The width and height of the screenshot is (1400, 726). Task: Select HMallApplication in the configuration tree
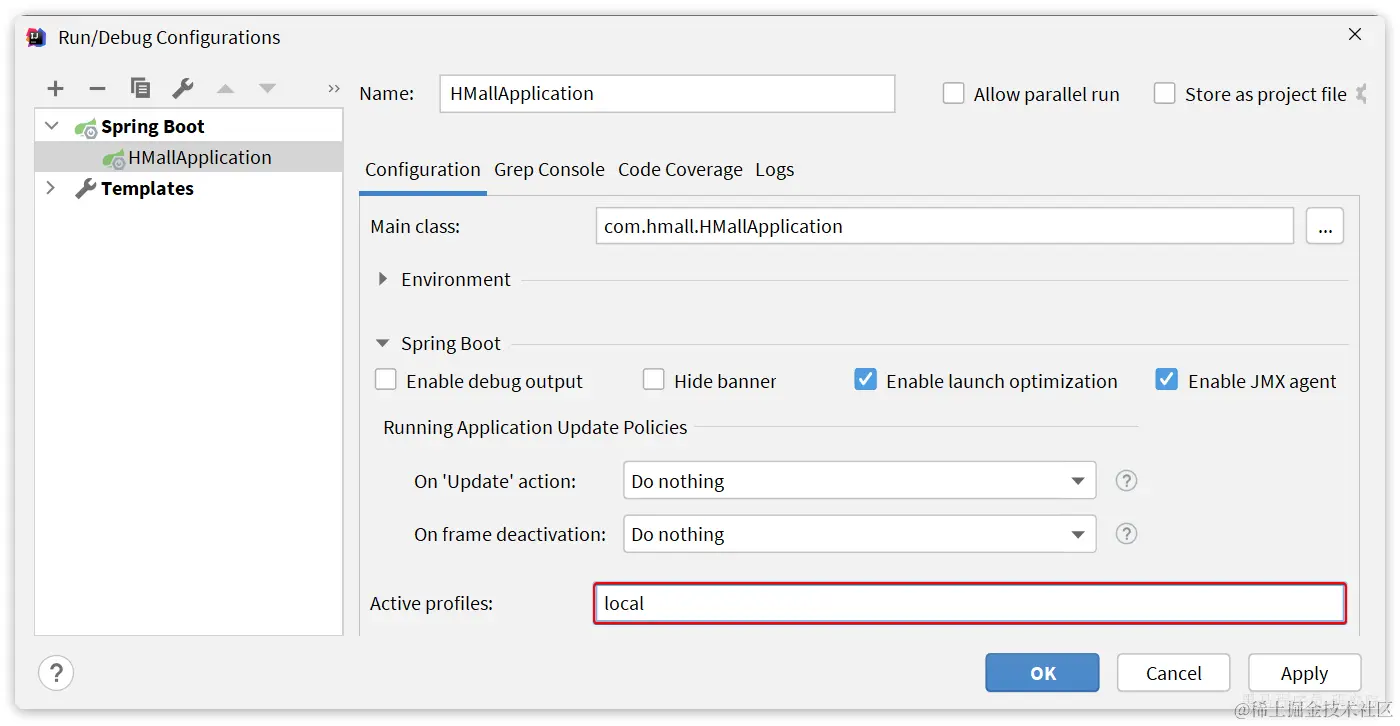[x=189, y=157]
